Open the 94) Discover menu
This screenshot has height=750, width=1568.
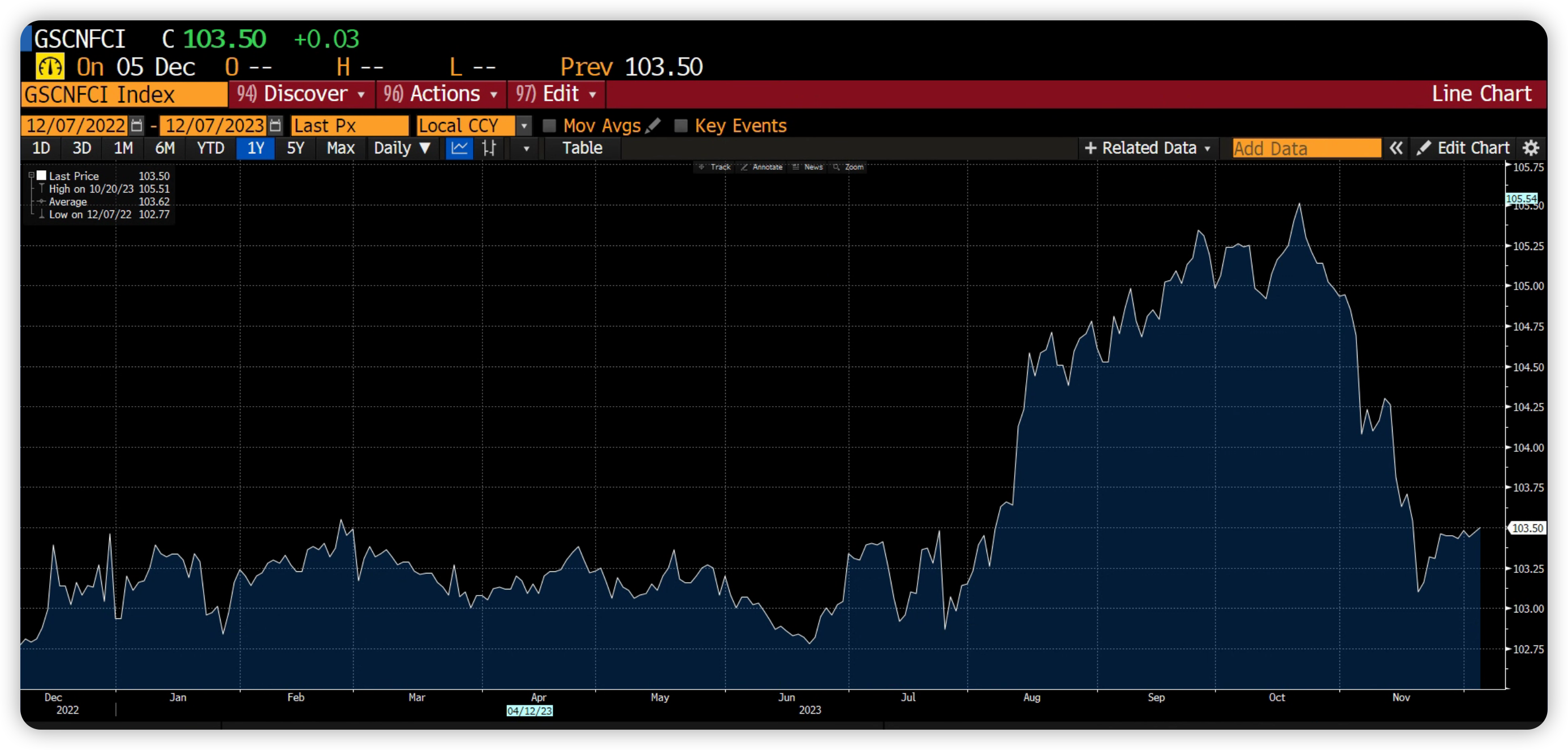pyautogui.click(x=301, y=94)
